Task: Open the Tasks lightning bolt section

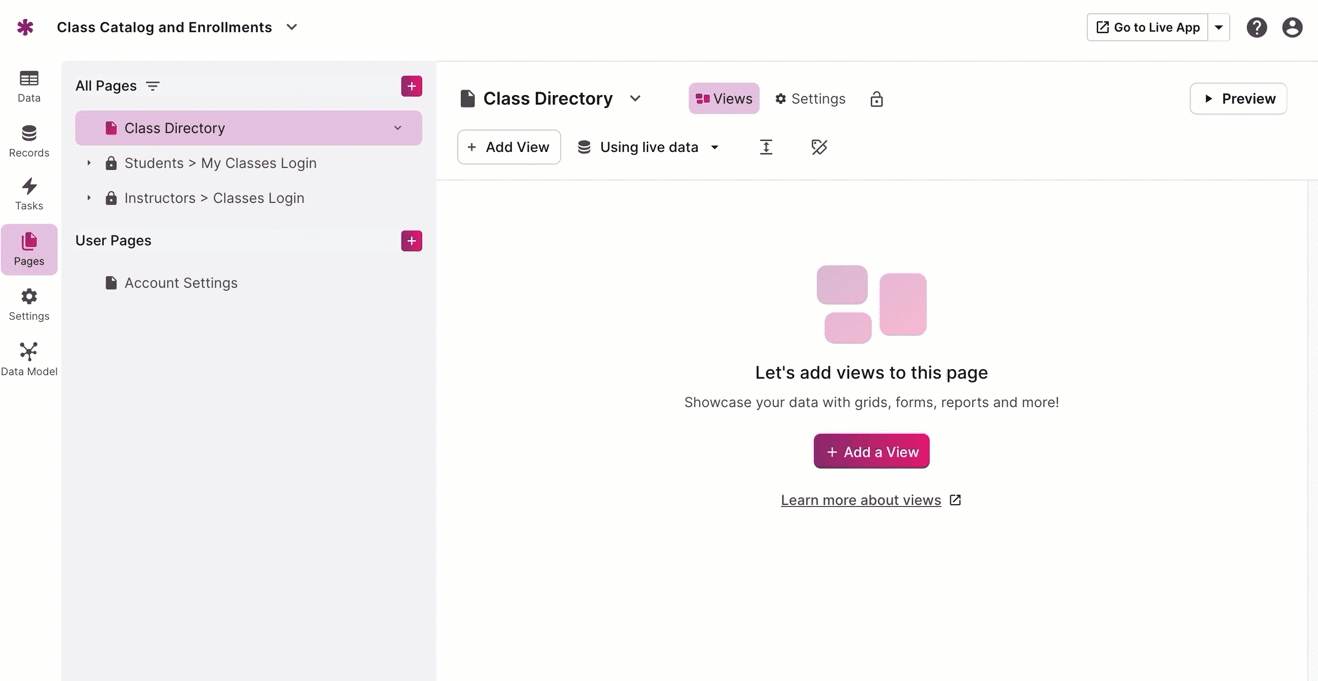Action: click(29, 194)
